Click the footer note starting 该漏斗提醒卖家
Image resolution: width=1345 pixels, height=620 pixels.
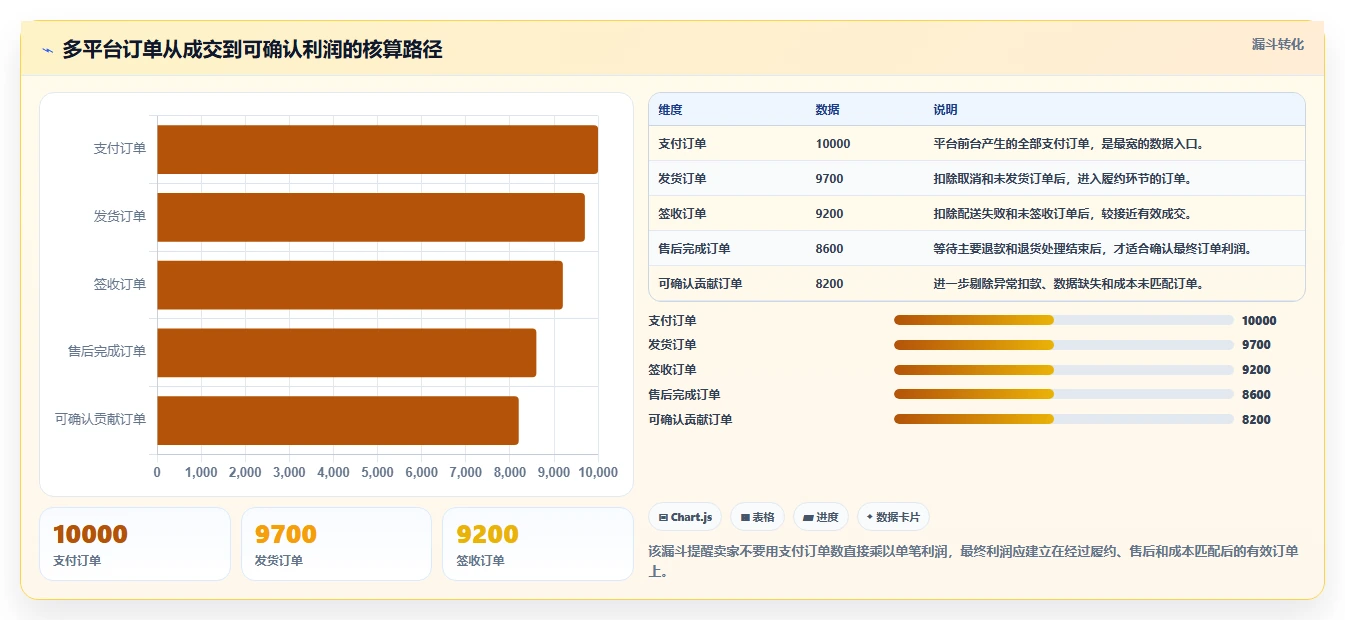point(975,562)
